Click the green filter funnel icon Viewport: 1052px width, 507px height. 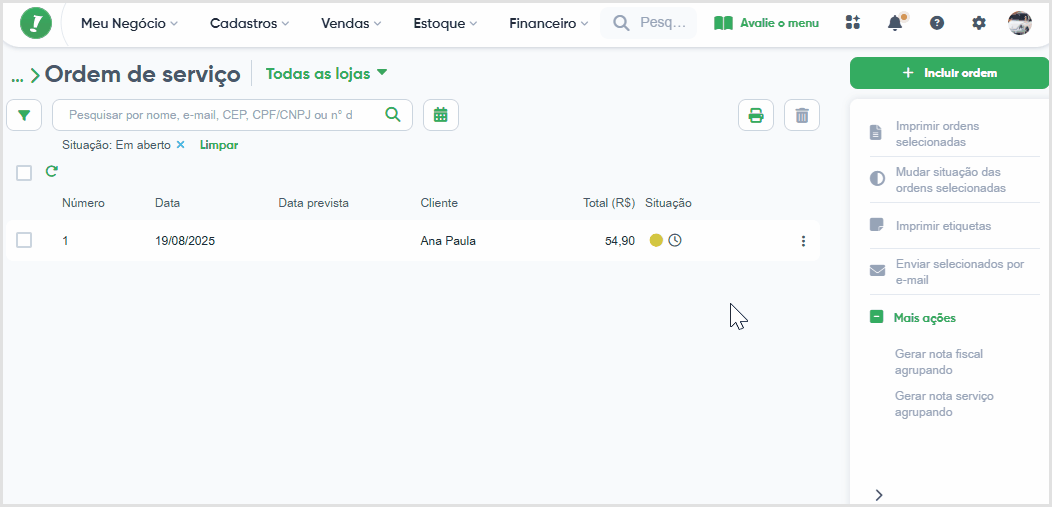[x=24, y=115]
